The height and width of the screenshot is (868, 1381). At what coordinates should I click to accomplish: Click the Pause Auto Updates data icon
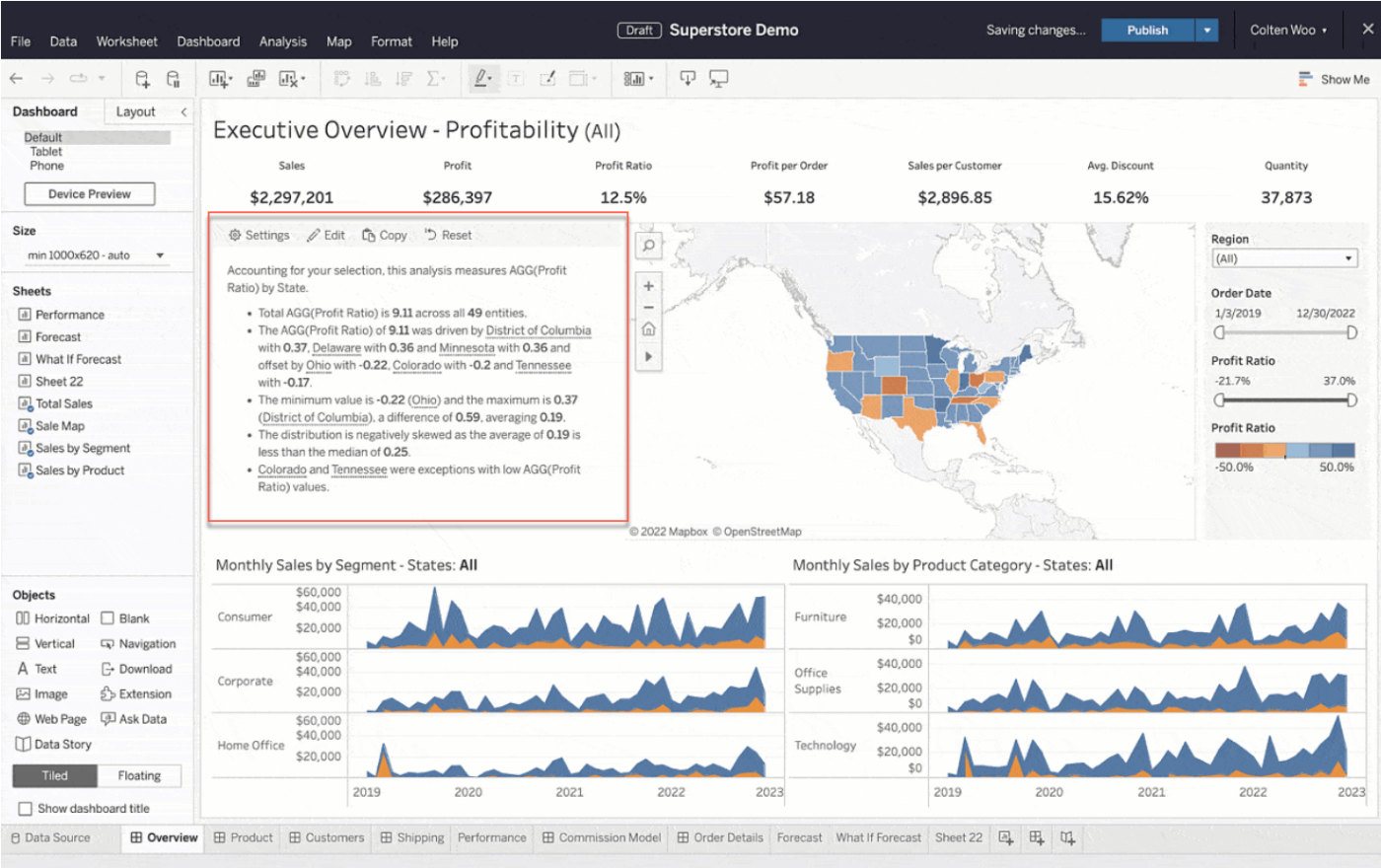tap(174, 79)
